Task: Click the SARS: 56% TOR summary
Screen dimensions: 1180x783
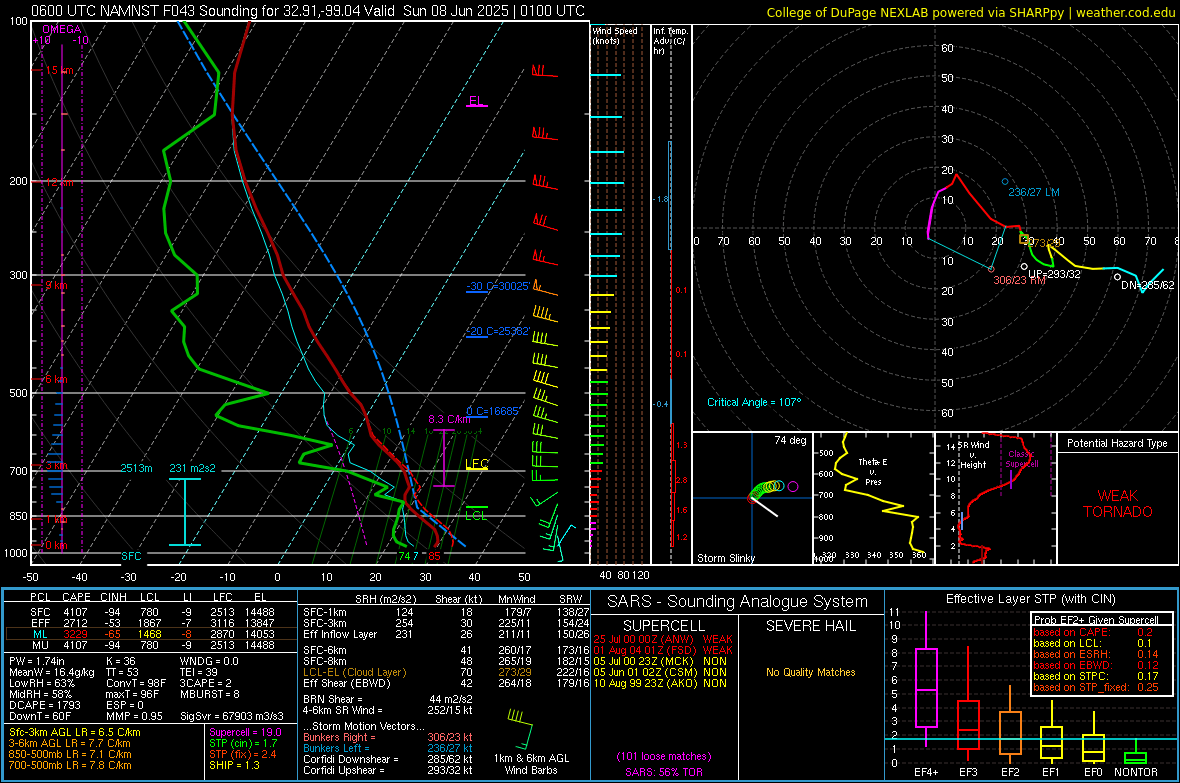Action: coord(664,772)
